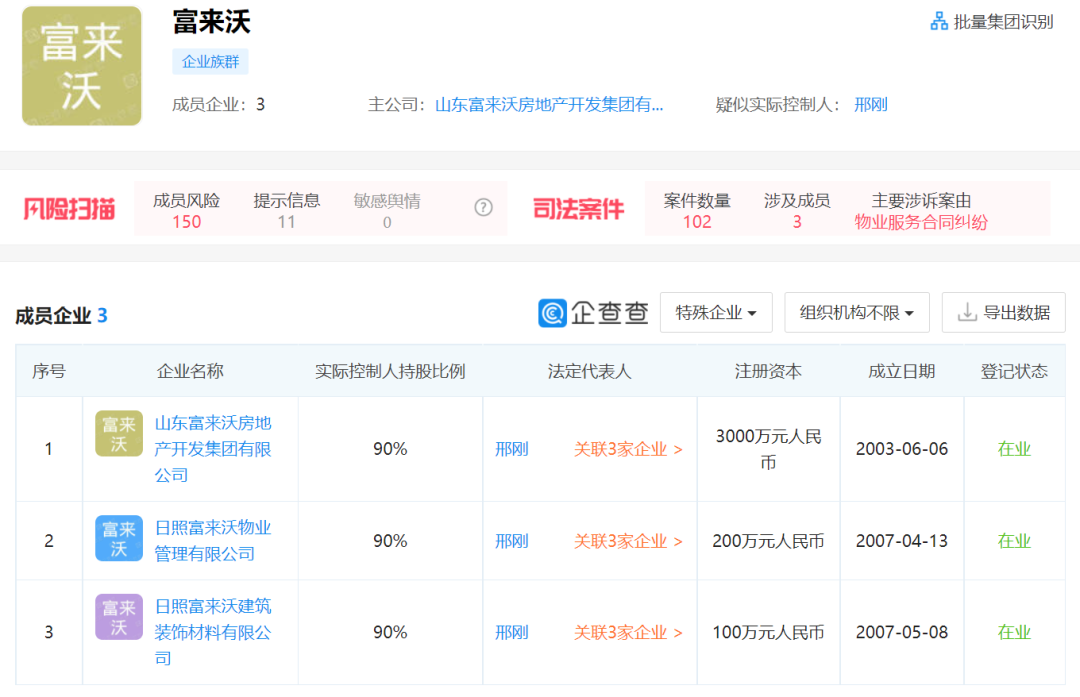
Task: Click the 2007-04-13 founding date cell
Action: (902, 541)
